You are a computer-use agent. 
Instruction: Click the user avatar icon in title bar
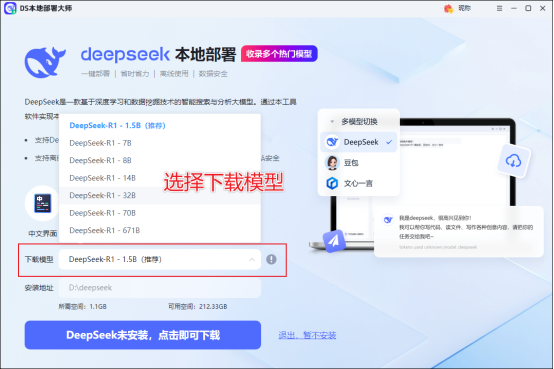point(448,8)
